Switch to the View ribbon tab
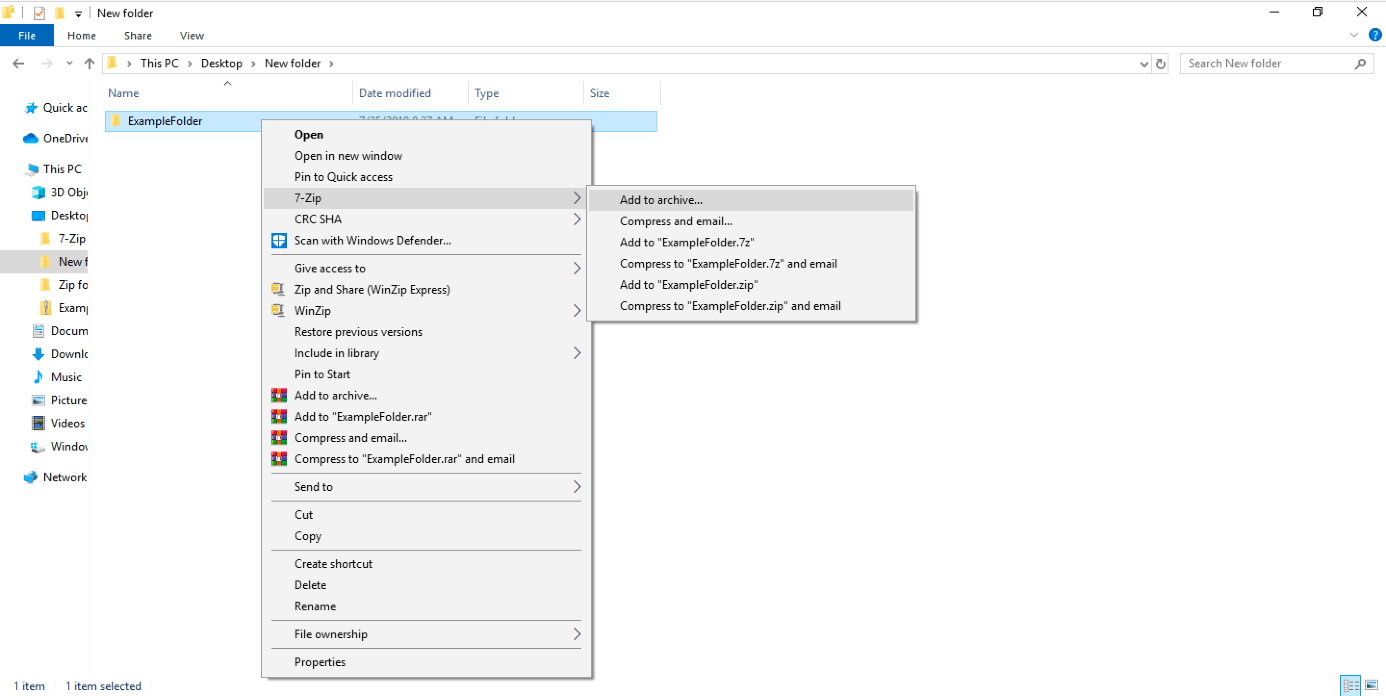This screenshot has width=1386, height=696. tap(192, 36)
